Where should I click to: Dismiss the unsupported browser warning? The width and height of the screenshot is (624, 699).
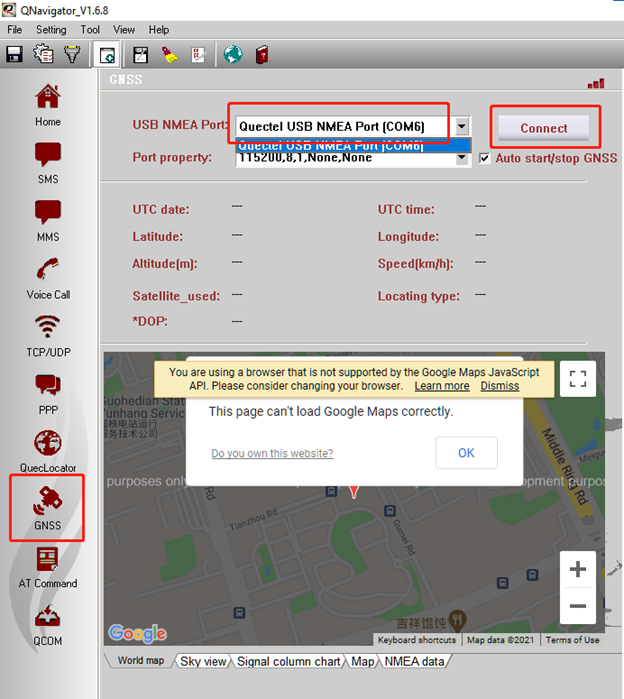click(500, 386)
